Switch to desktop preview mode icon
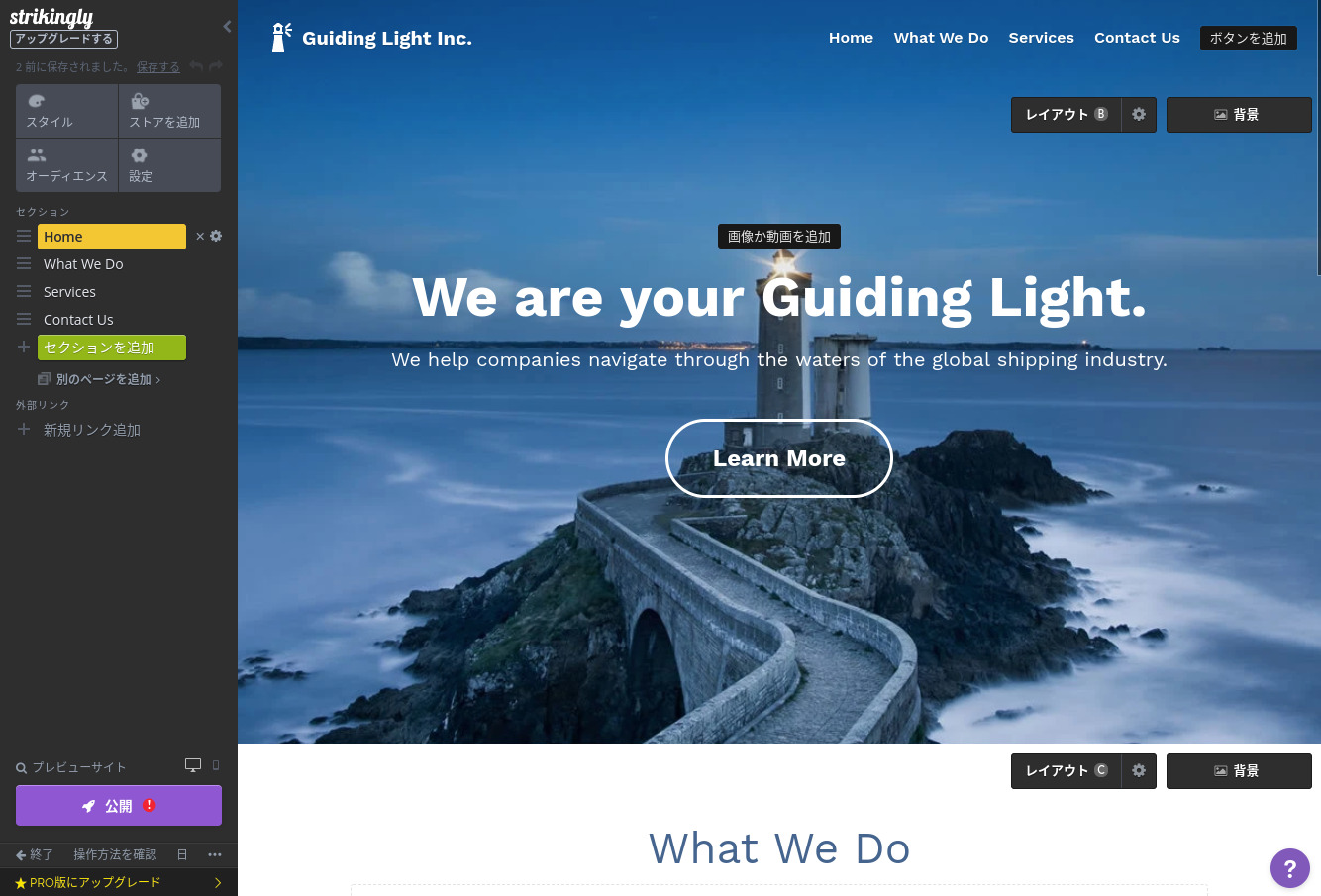Screen dimensions: 1321x896 193,765
